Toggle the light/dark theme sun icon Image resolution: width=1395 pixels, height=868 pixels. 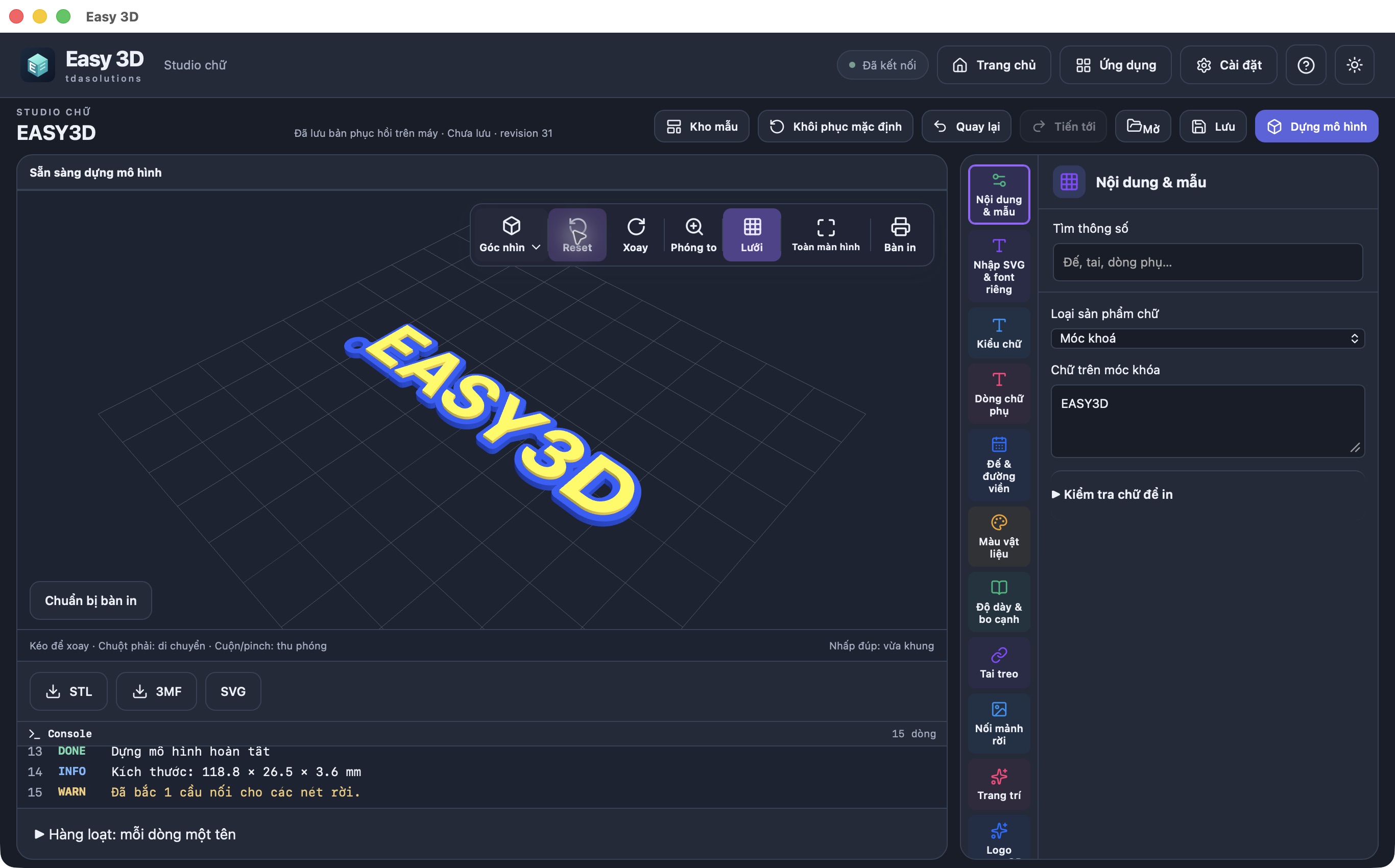[x=1354, y=65]
